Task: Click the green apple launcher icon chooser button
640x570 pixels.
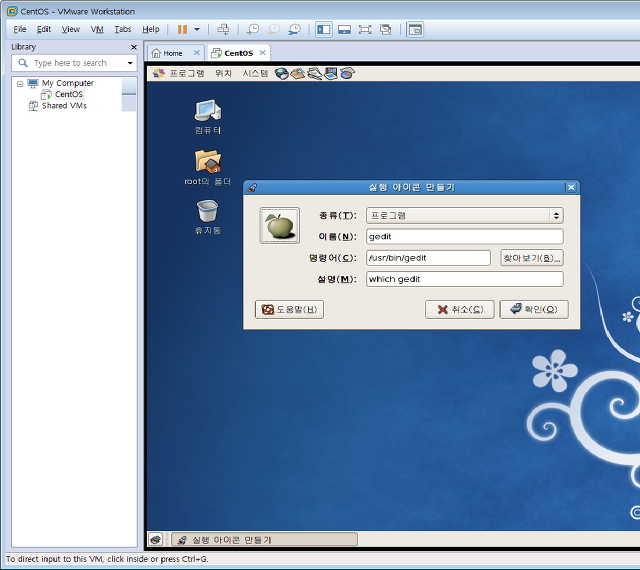Action: click(x=280, y=225)
